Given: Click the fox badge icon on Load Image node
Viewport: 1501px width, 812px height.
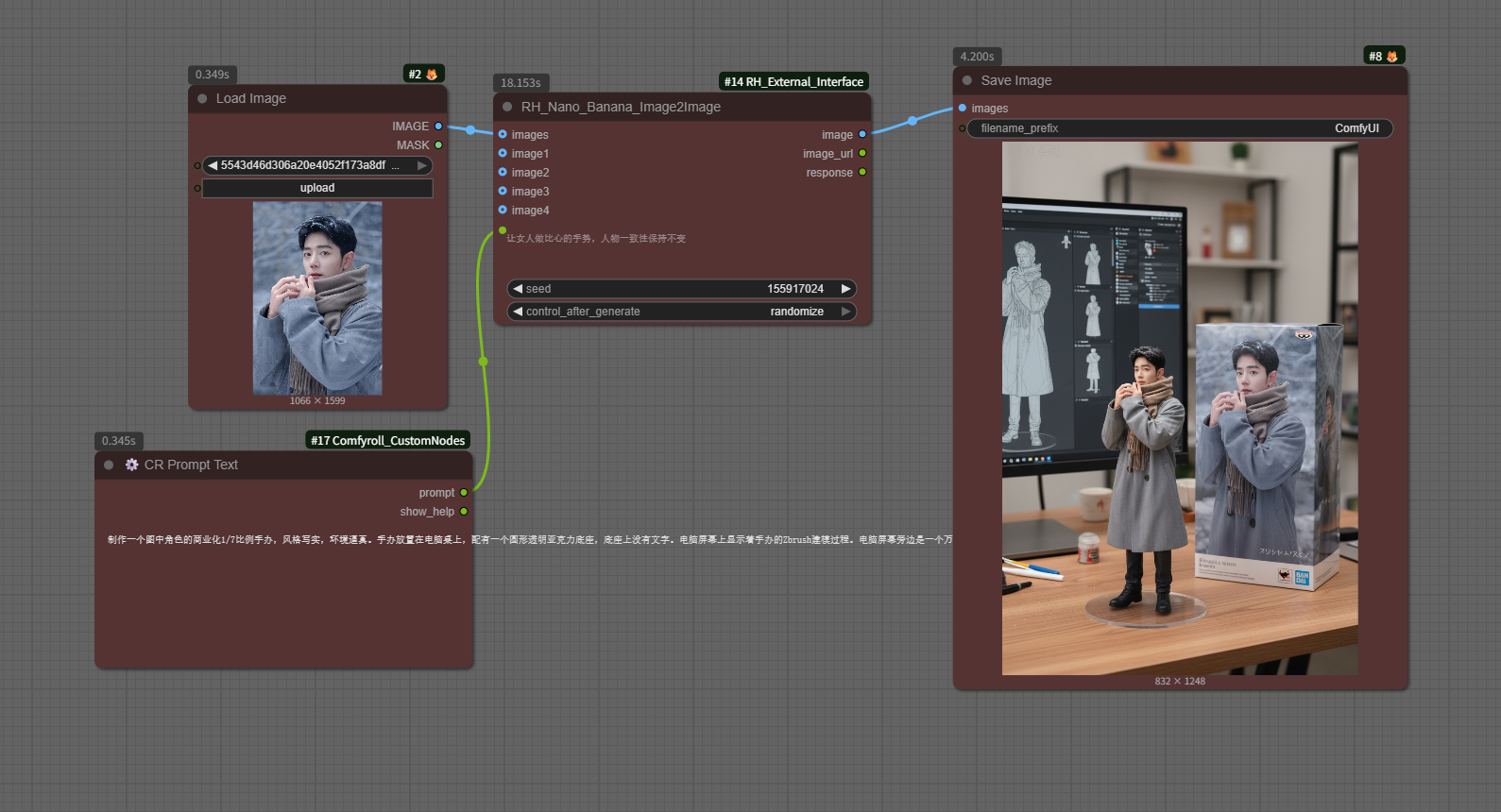Looking at the screenshot, I should tap(432, 75).
